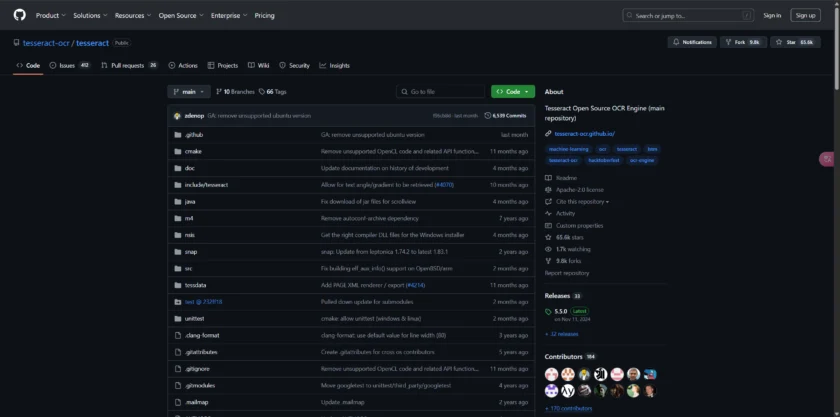Open the .gitattributes file
This screenshot has width=840, height=417.
(x=201, y=352)
